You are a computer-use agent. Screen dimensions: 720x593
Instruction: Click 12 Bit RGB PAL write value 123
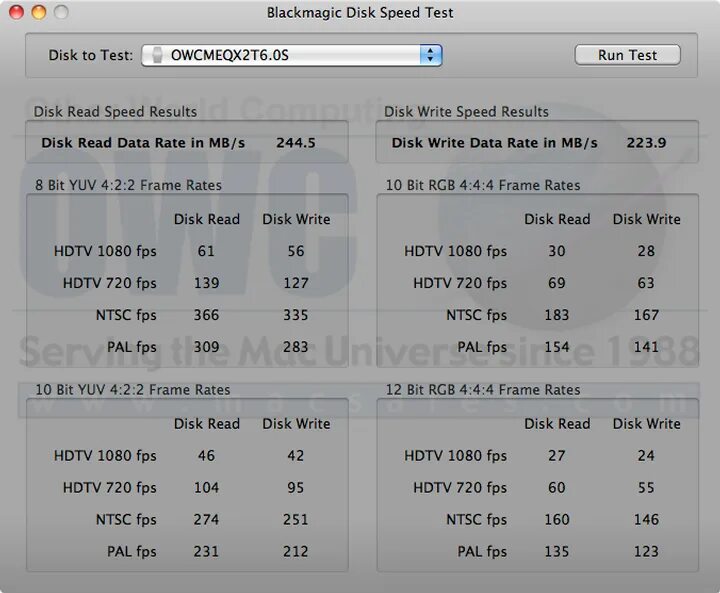(x=646, y=551)
